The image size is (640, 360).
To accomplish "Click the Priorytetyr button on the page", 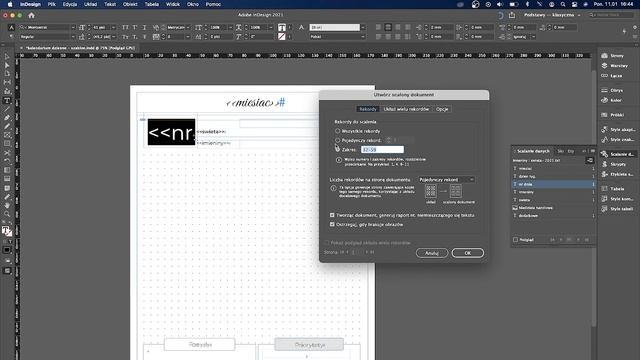I will [309, 344].
